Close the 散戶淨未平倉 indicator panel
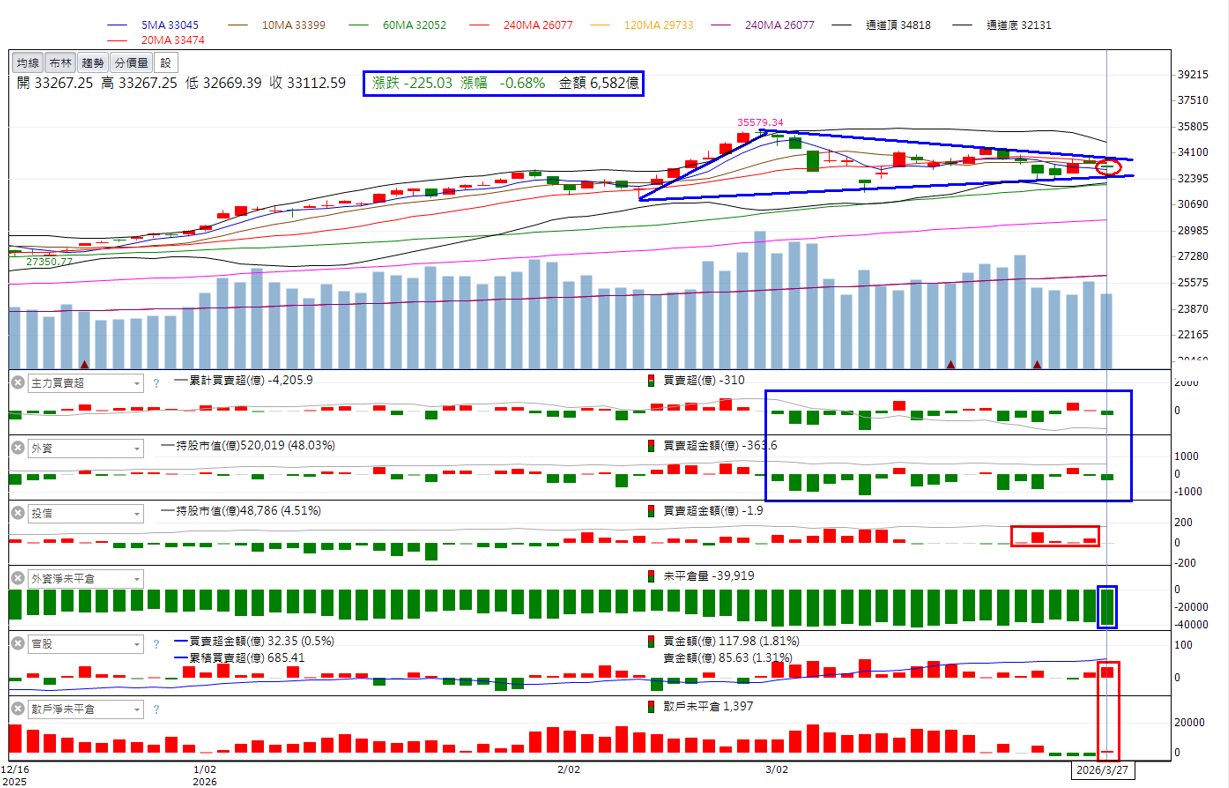This screenshot has width=1229, height=788. click(x=17, y=709)
